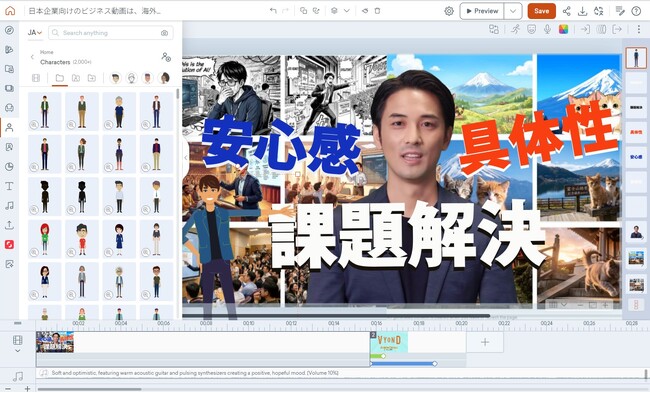Open the Props sofa icon in sidebar

pyautogui.click(x=9, y=108)
